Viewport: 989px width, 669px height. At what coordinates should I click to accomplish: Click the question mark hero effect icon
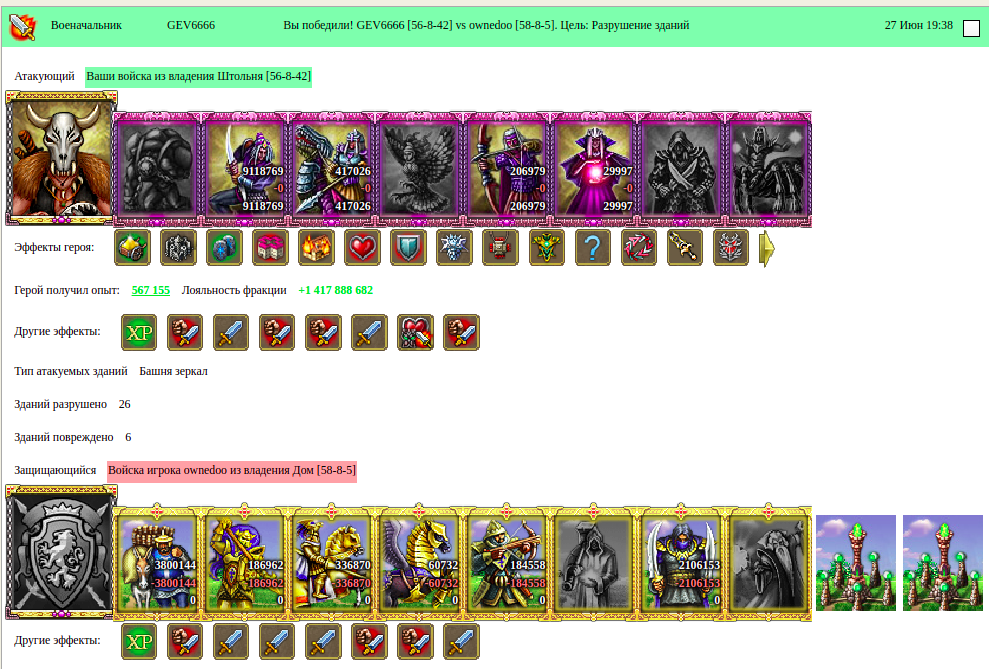[592, 247]
